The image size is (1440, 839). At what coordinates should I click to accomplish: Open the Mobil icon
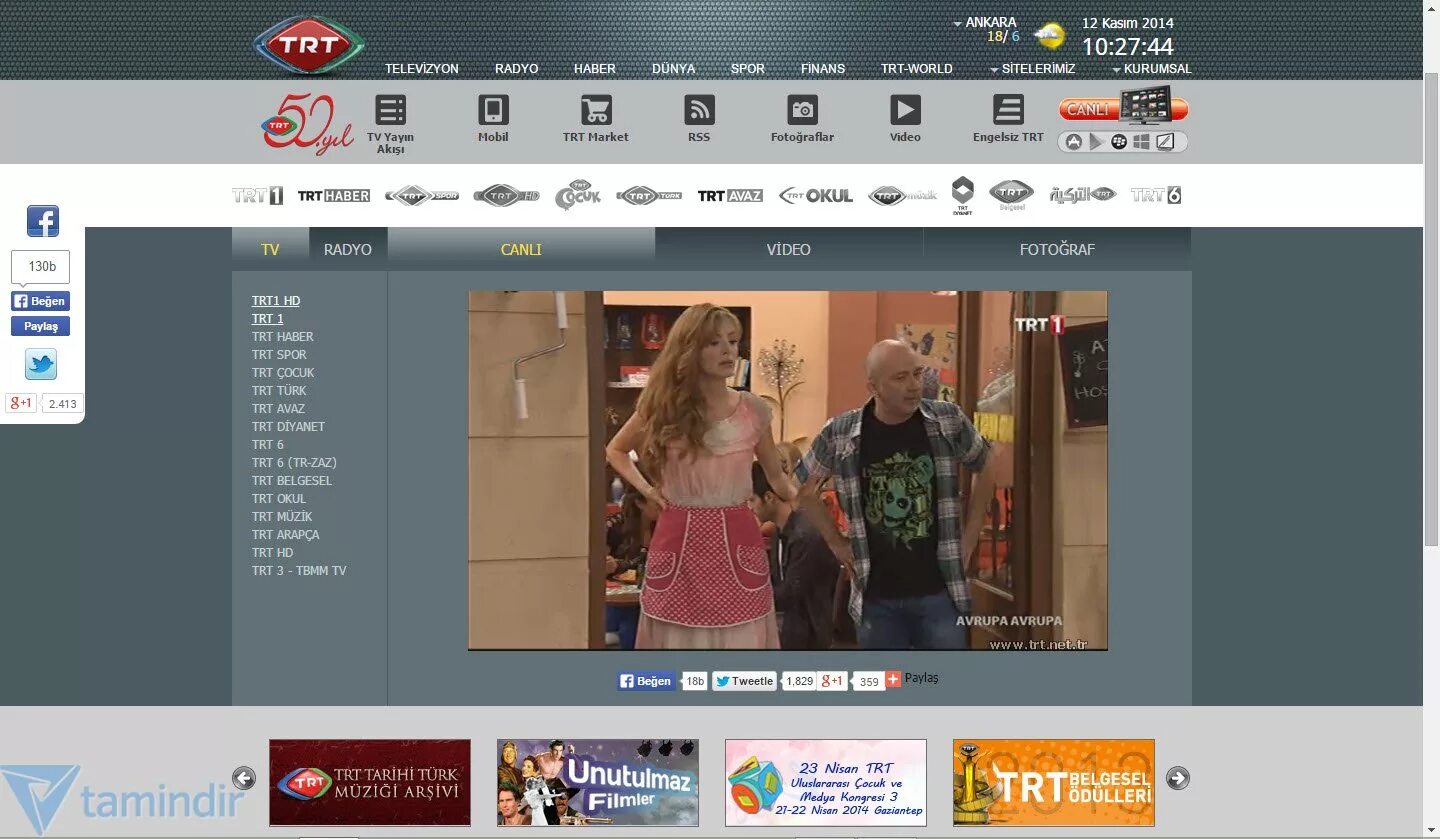coord(493,110)
